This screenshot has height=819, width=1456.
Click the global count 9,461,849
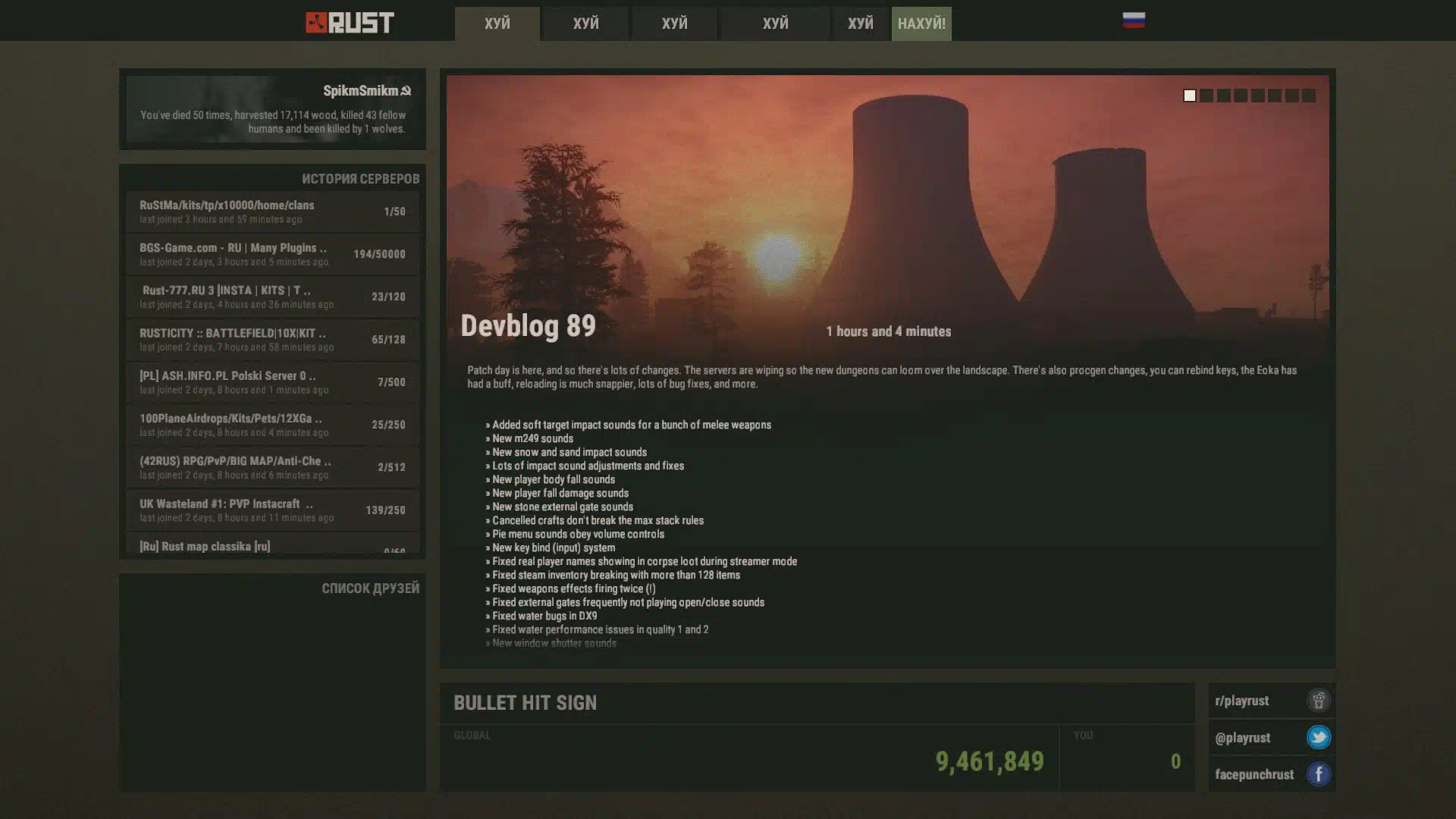(990, 761)
